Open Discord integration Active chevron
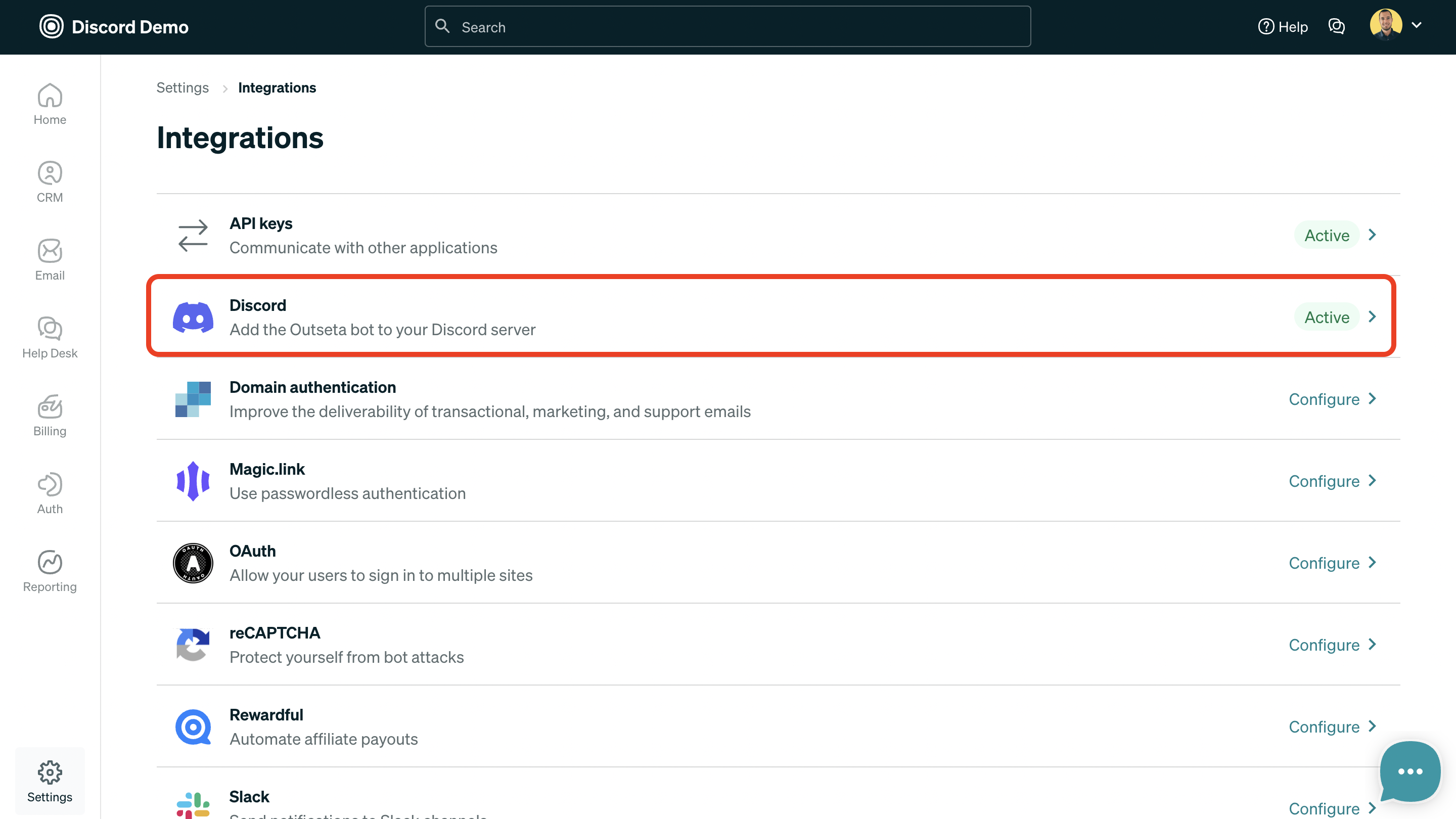The image size is (1456, 819). click(x=1373, y=317)
